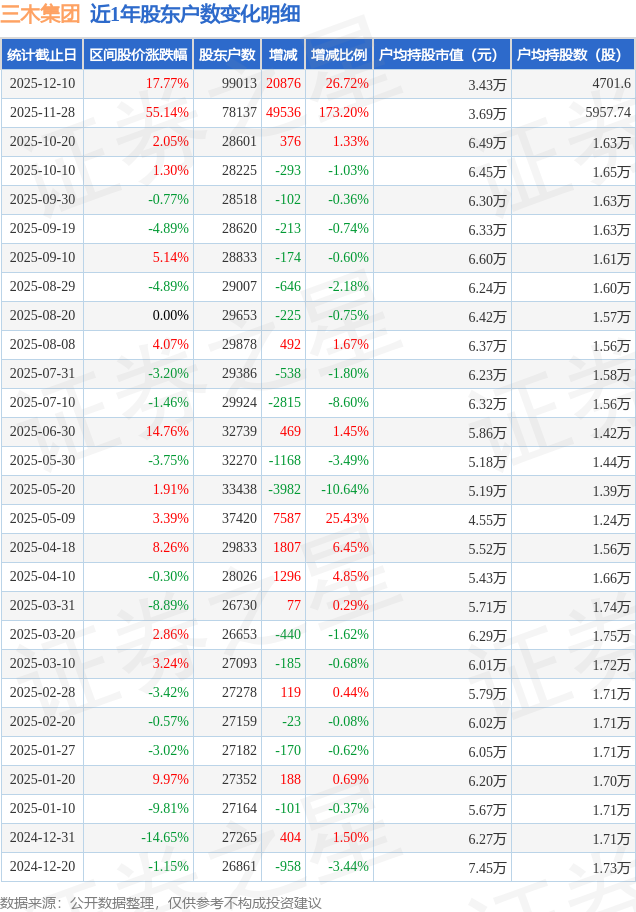The width and height of the screenshot is (636, 912).
Task: Click the 三木集团 title text
Action: pos(41,15)
